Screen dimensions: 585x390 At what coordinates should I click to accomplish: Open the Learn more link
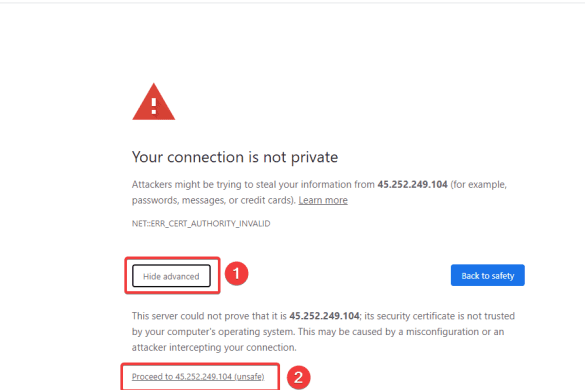click(323, 200)
